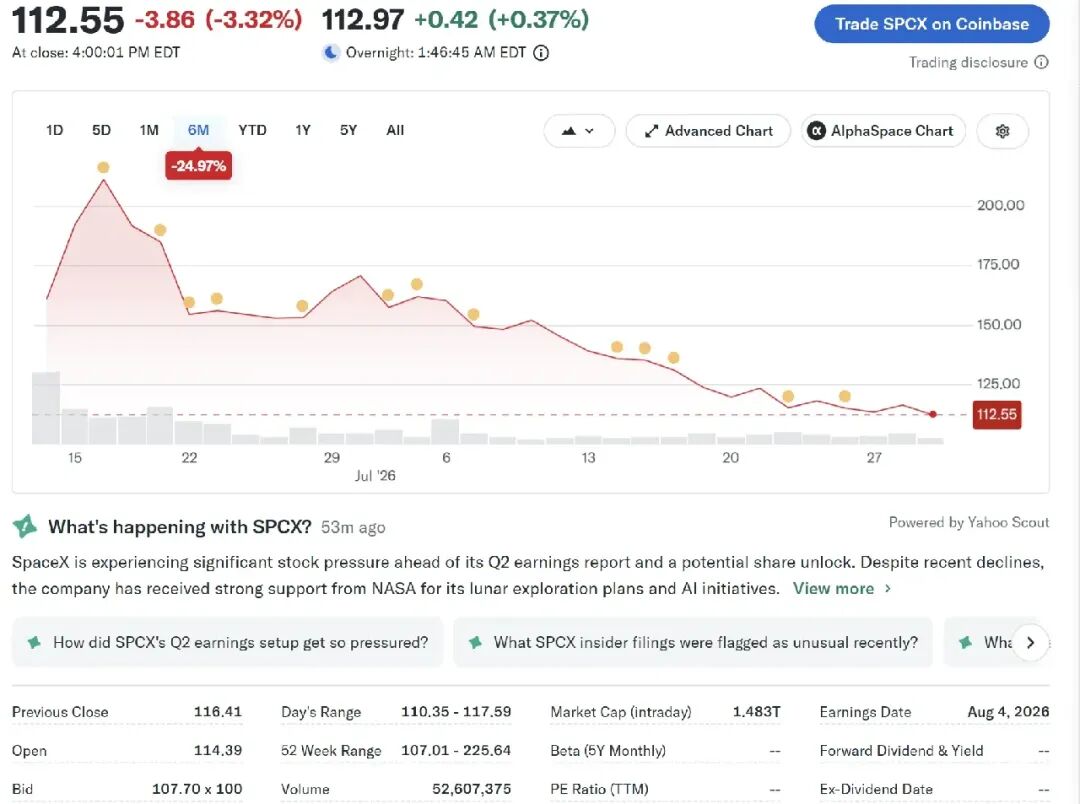The width and height of the screenshot is (1080, 804).
Task: Click the overnight moon icon
Action: click(x=331, y=52)
